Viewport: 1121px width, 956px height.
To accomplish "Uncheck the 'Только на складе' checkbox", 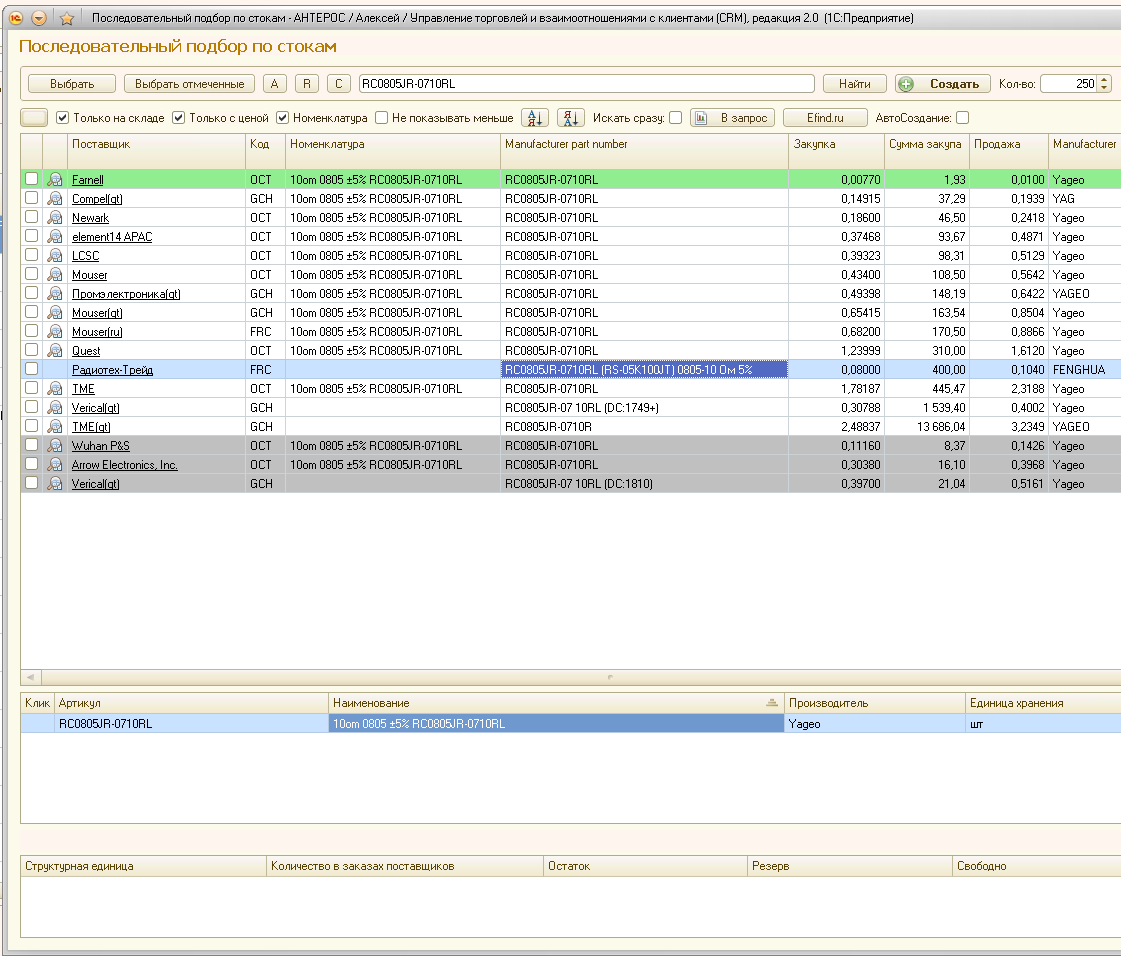I will pos(63,118).
